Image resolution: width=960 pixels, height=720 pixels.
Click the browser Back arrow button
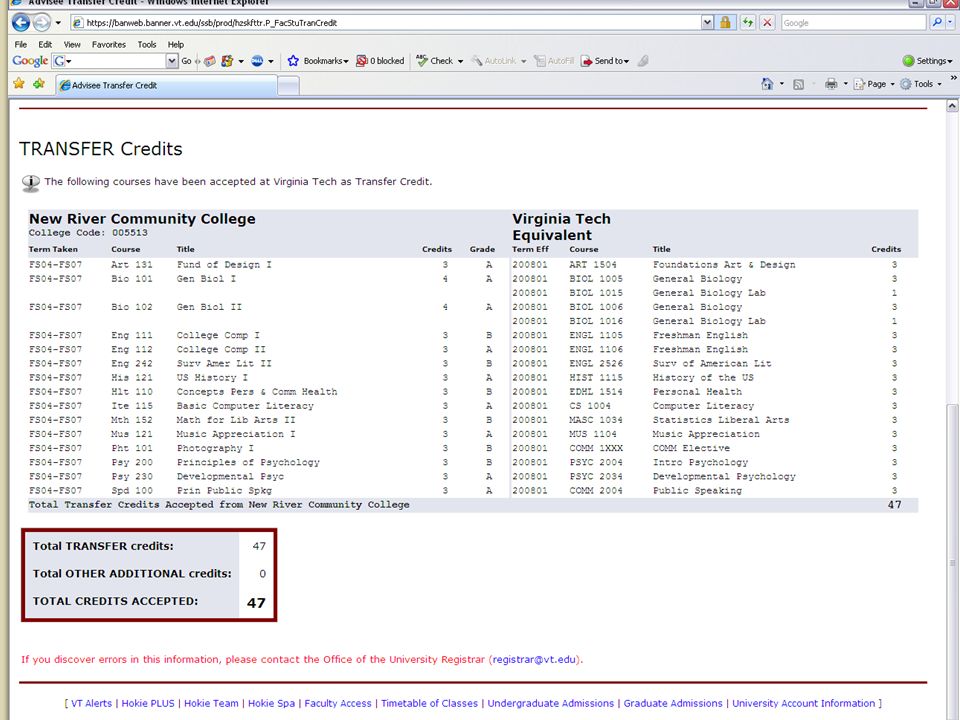21,23
